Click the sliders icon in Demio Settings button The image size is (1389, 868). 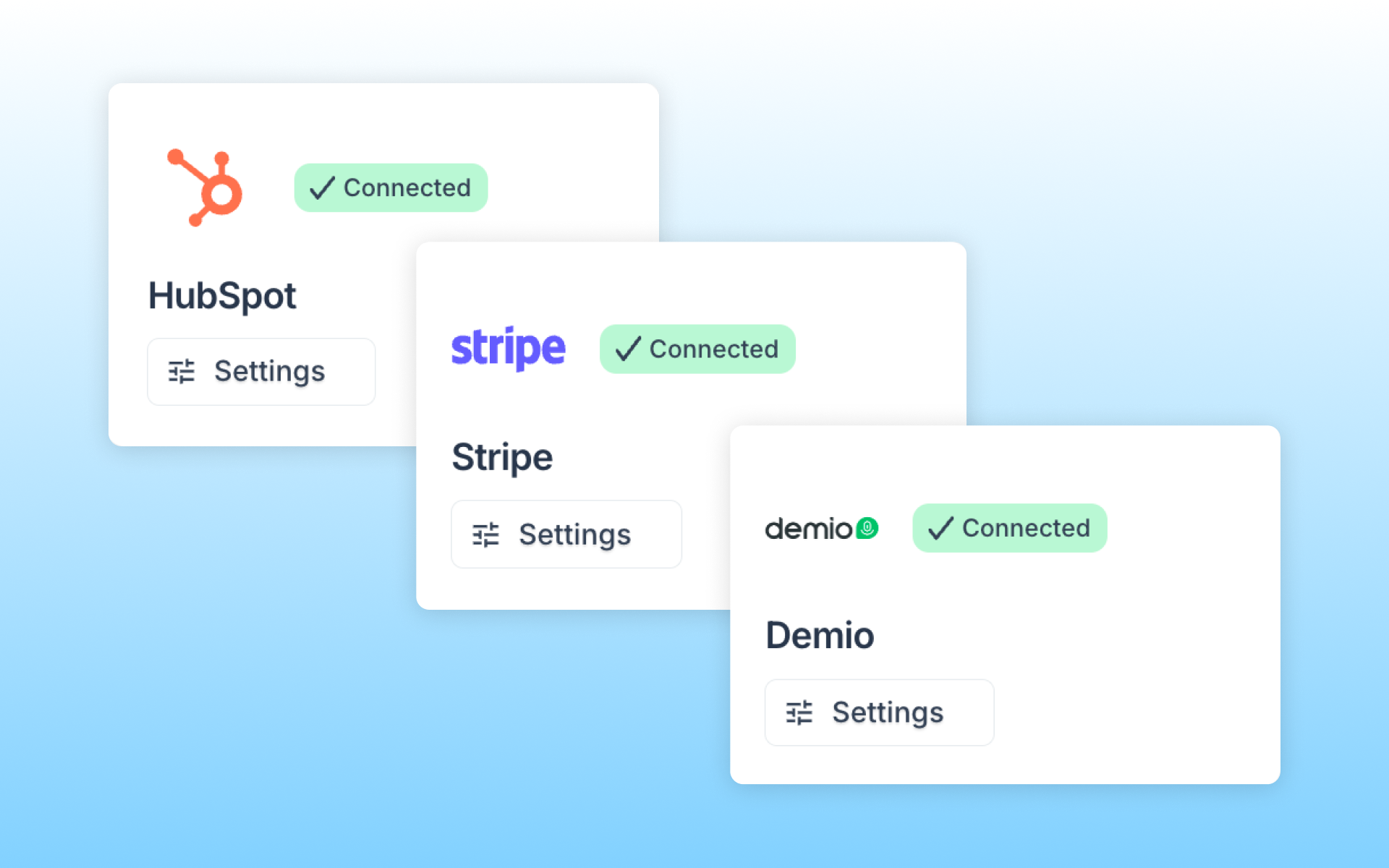pos(799,712)
